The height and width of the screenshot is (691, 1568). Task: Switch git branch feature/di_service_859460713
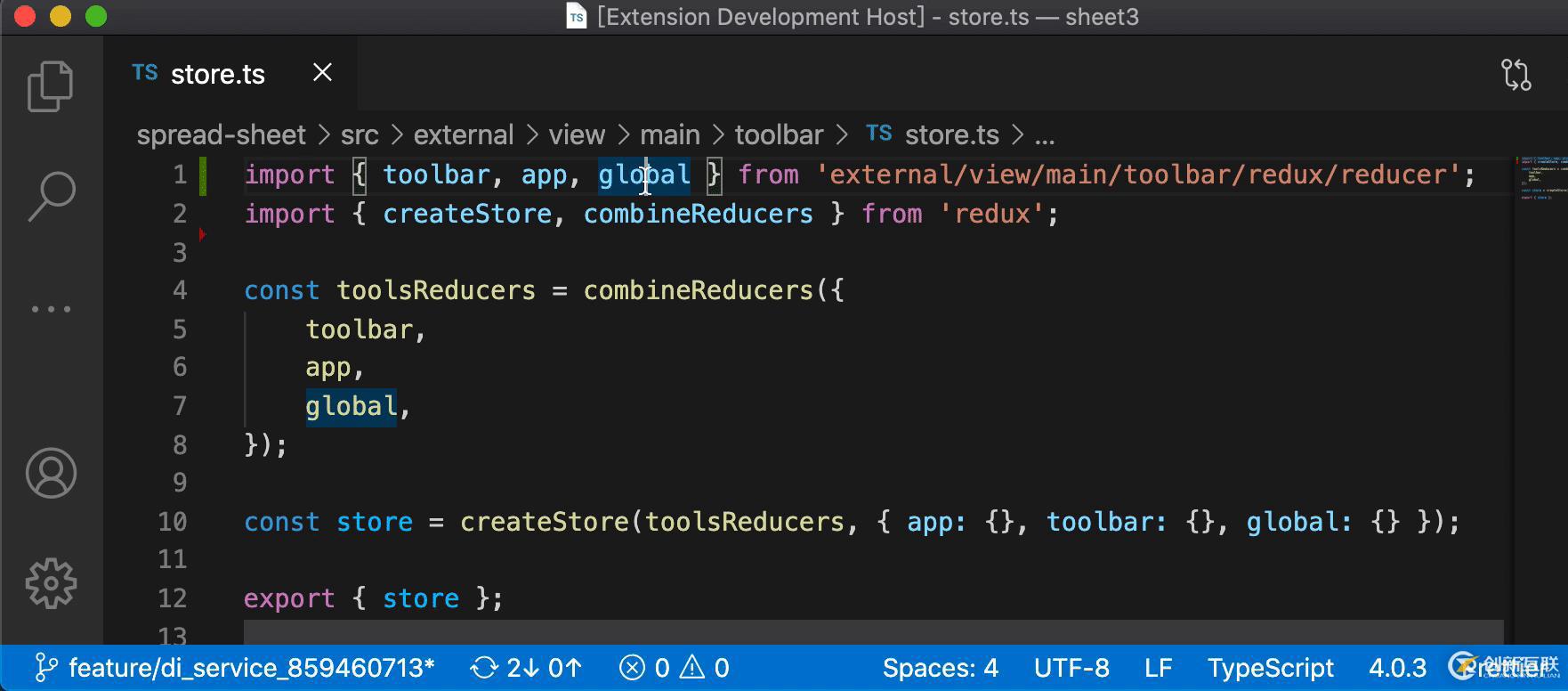[x=236, y=668]
